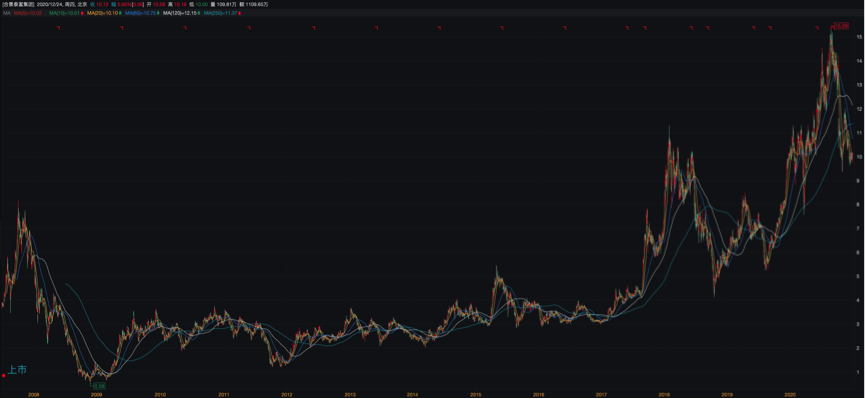
Task: Click the high price 10.18 value
Action: click(180, 4)
